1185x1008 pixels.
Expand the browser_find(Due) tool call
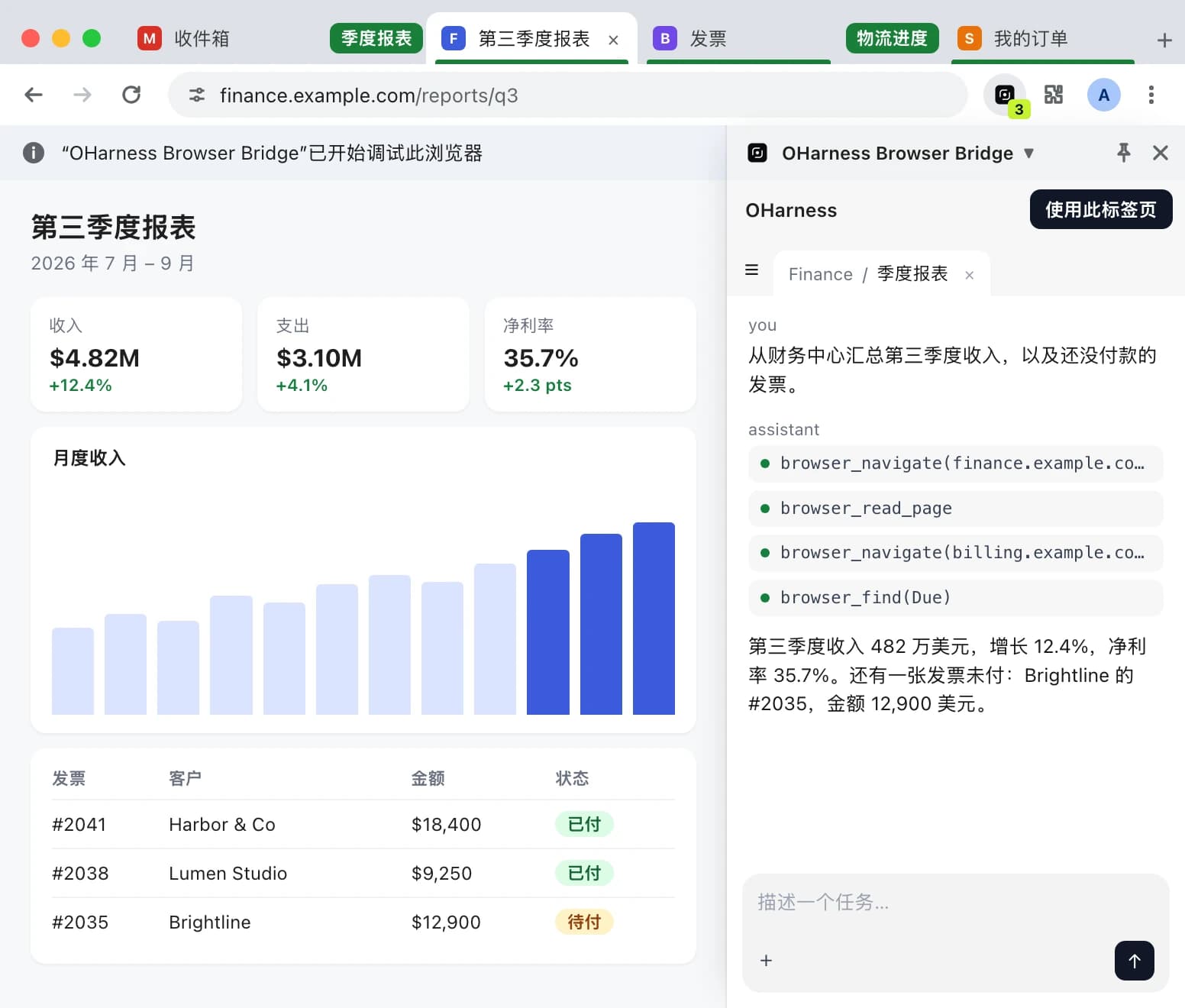955,598
